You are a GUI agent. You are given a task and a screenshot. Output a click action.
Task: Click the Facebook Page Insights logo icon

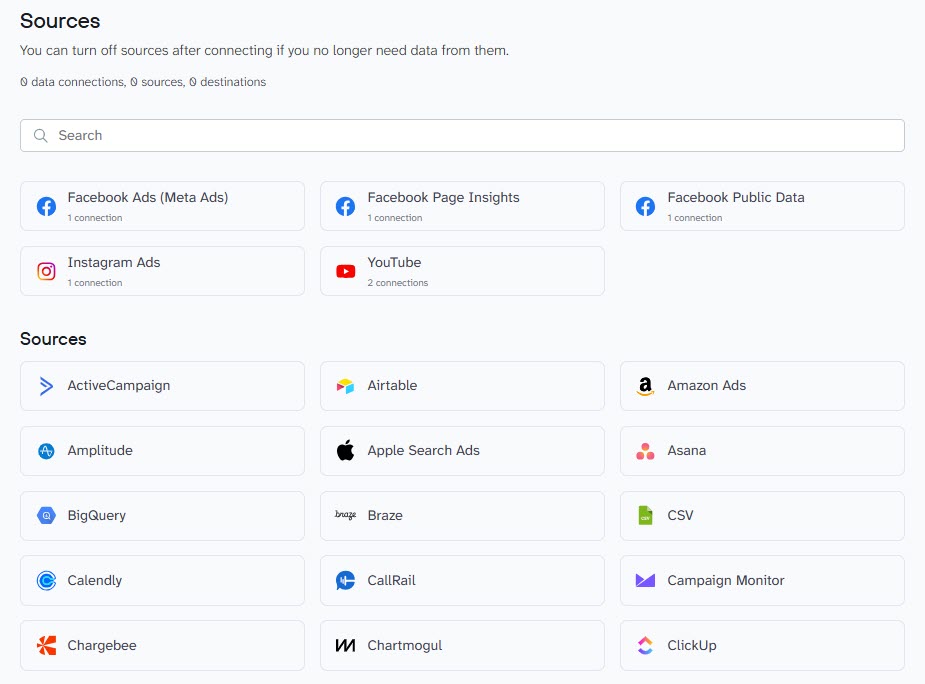pyautogui.click(x=346, y=206)
